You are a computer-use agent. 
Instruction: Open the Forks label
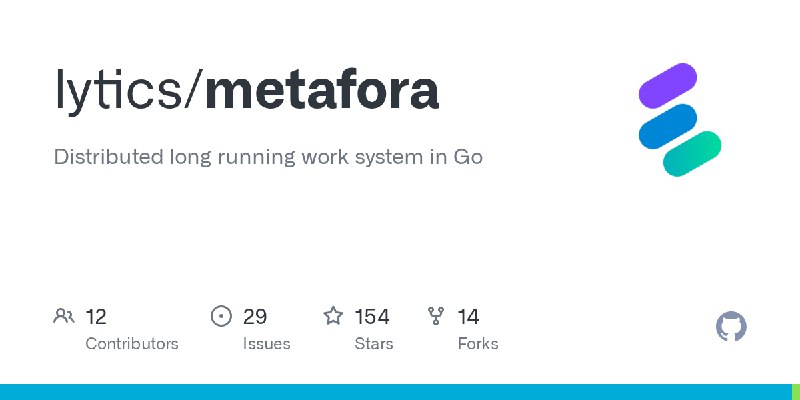click(x=478, y=343)
